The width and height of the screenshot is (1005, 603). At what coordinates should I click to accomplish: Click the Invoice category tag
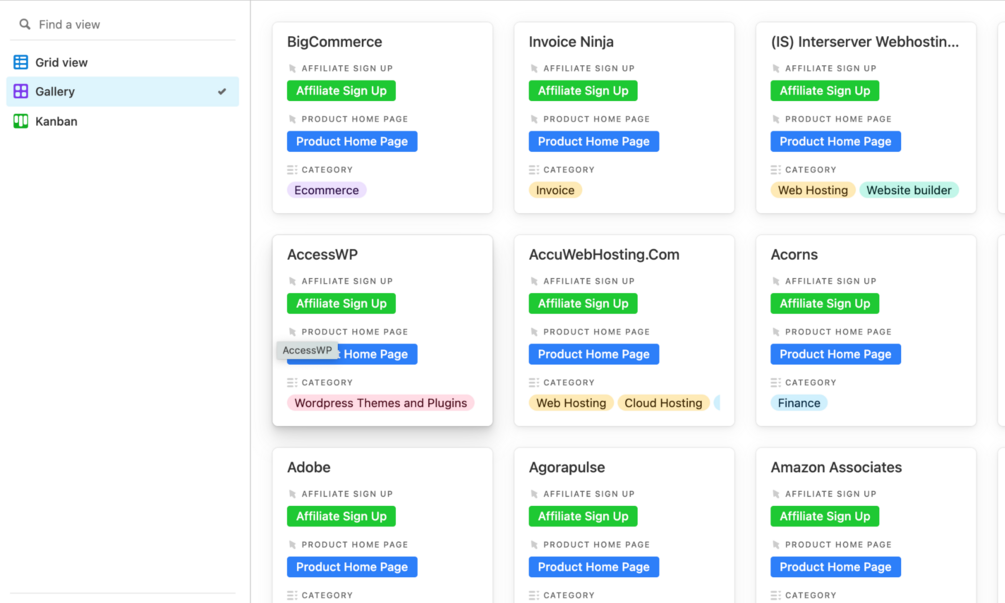point(555,190)
